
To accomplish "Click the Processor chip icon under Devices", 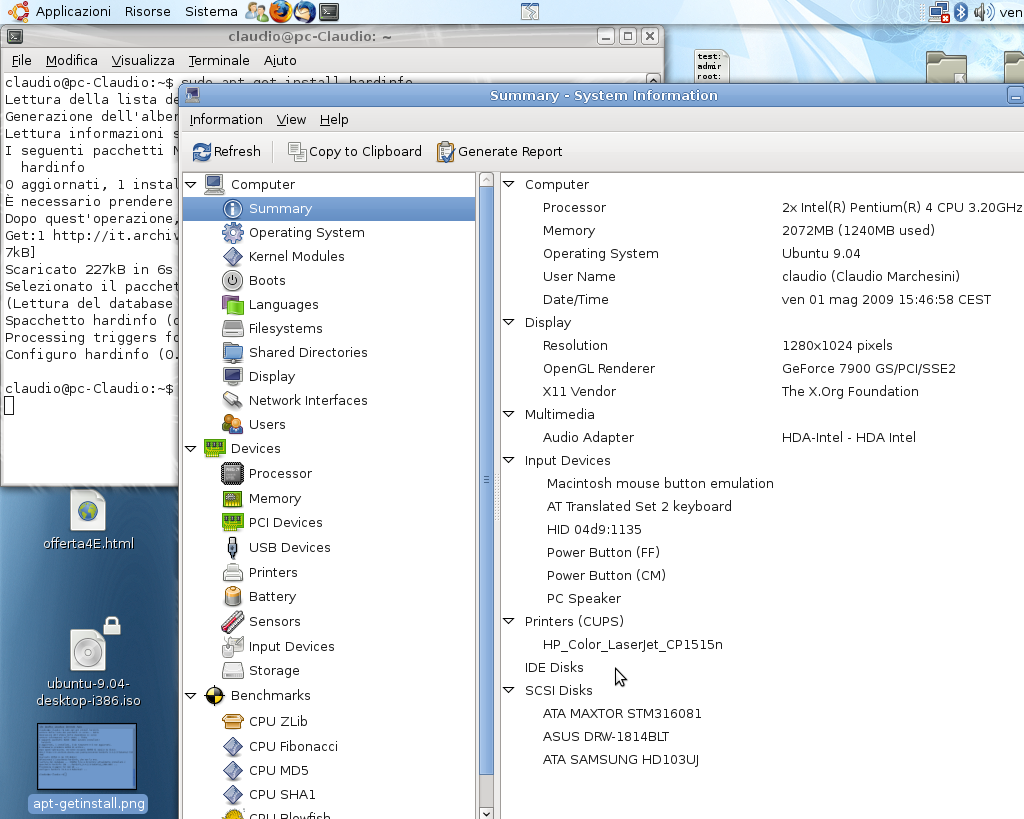I will [232, 474].
